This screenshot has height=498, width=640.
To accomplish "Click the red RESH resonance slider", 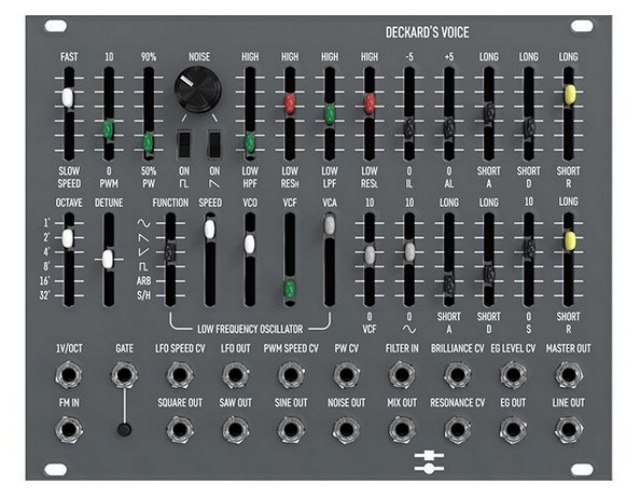I will point(289,103).
